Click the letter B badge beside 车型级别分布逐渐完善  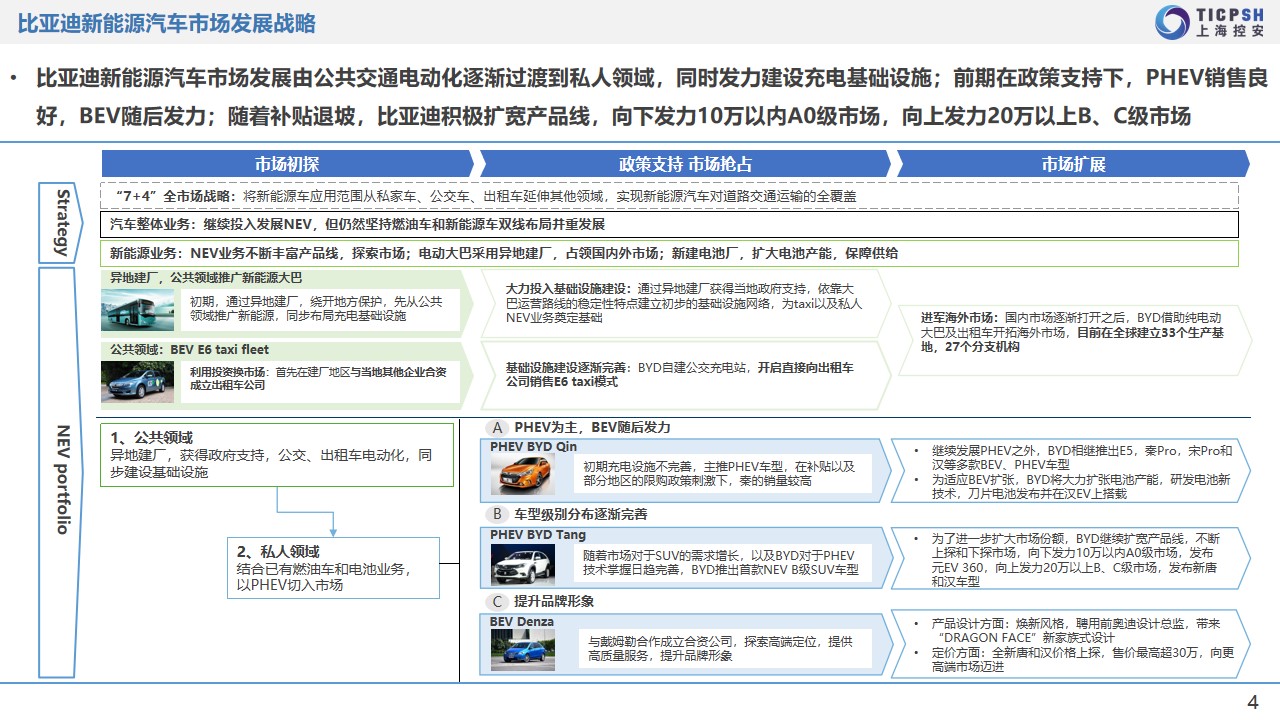pyautogui.click(x=497, y=514)
